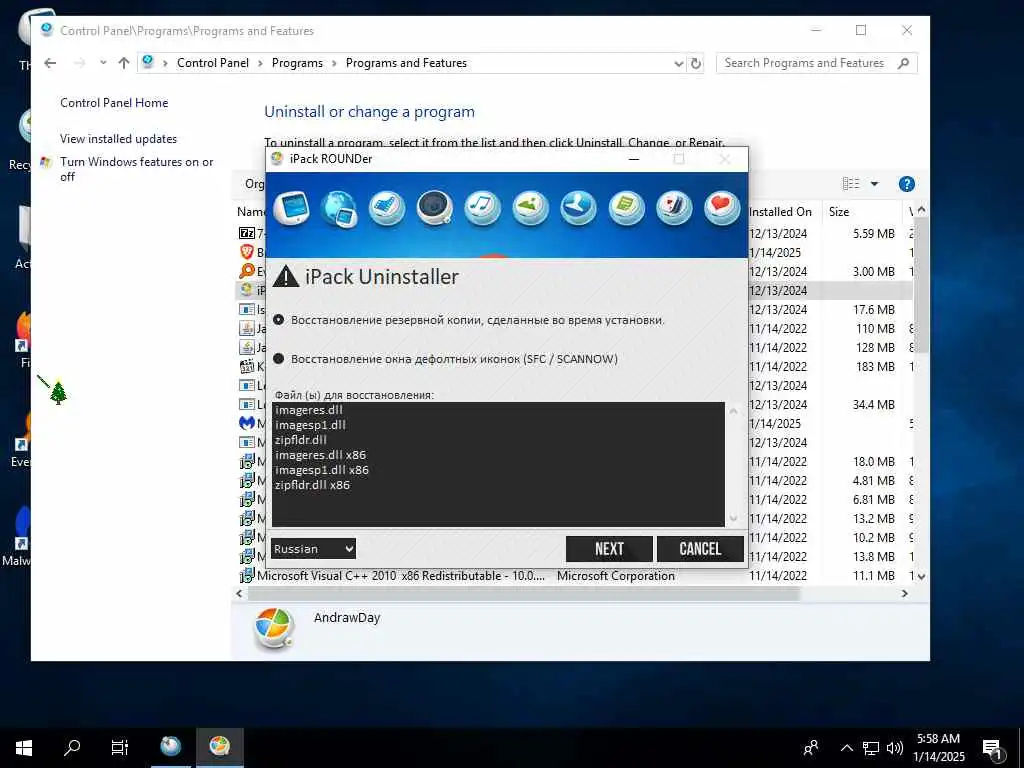Go back in Control Panel window
Viewport: 1024px width, 768px height.
pyautogui.click(x=50, y=63)
